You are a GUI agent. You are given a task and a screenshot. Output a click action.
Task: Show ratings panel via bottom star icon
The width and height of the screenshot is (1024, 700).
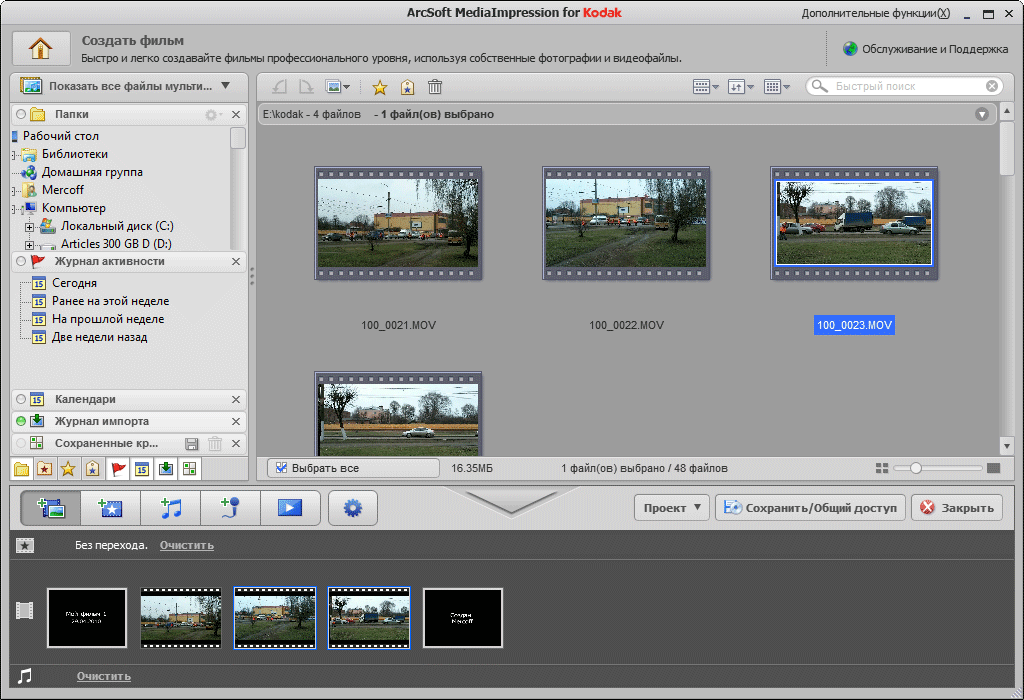(68, 469)
